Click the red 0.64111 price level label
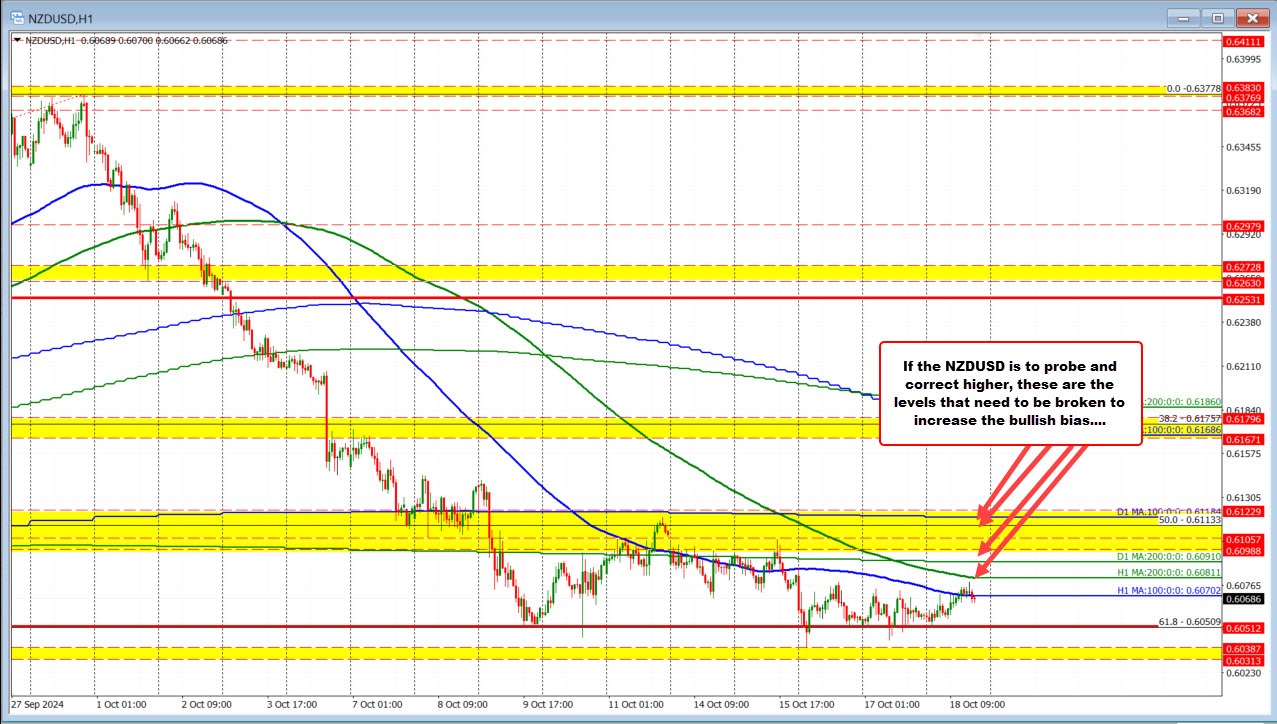 coord(1244,44)
